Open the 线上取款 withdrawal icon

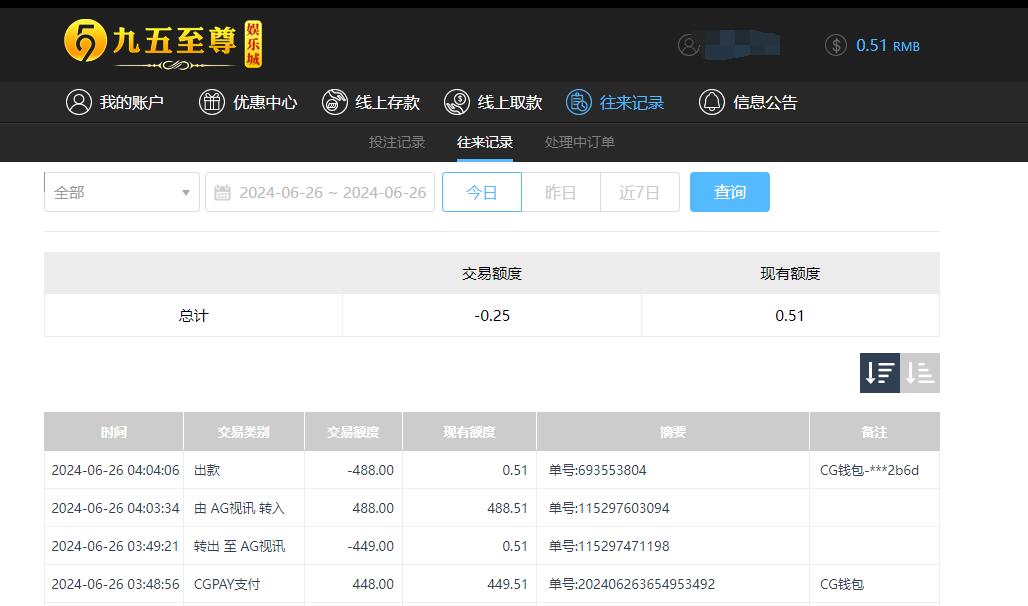click(x=457, y=101)
